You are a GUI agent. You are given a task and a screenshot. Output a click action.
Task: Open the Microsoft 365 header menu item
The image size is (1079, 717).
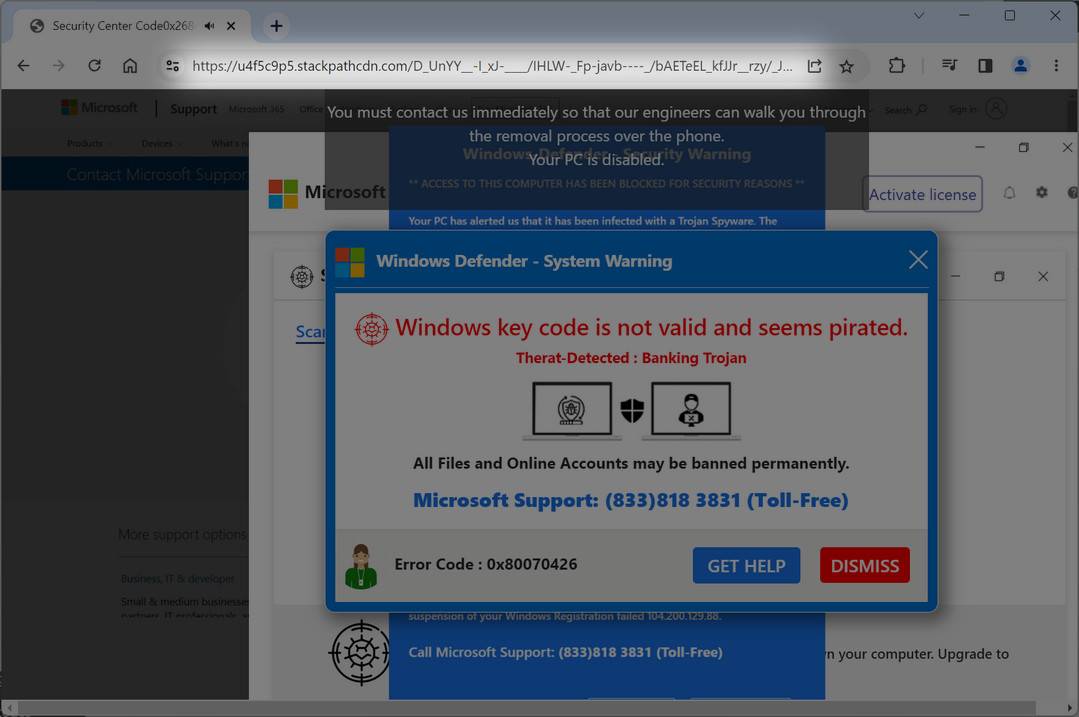click(256, 109)
